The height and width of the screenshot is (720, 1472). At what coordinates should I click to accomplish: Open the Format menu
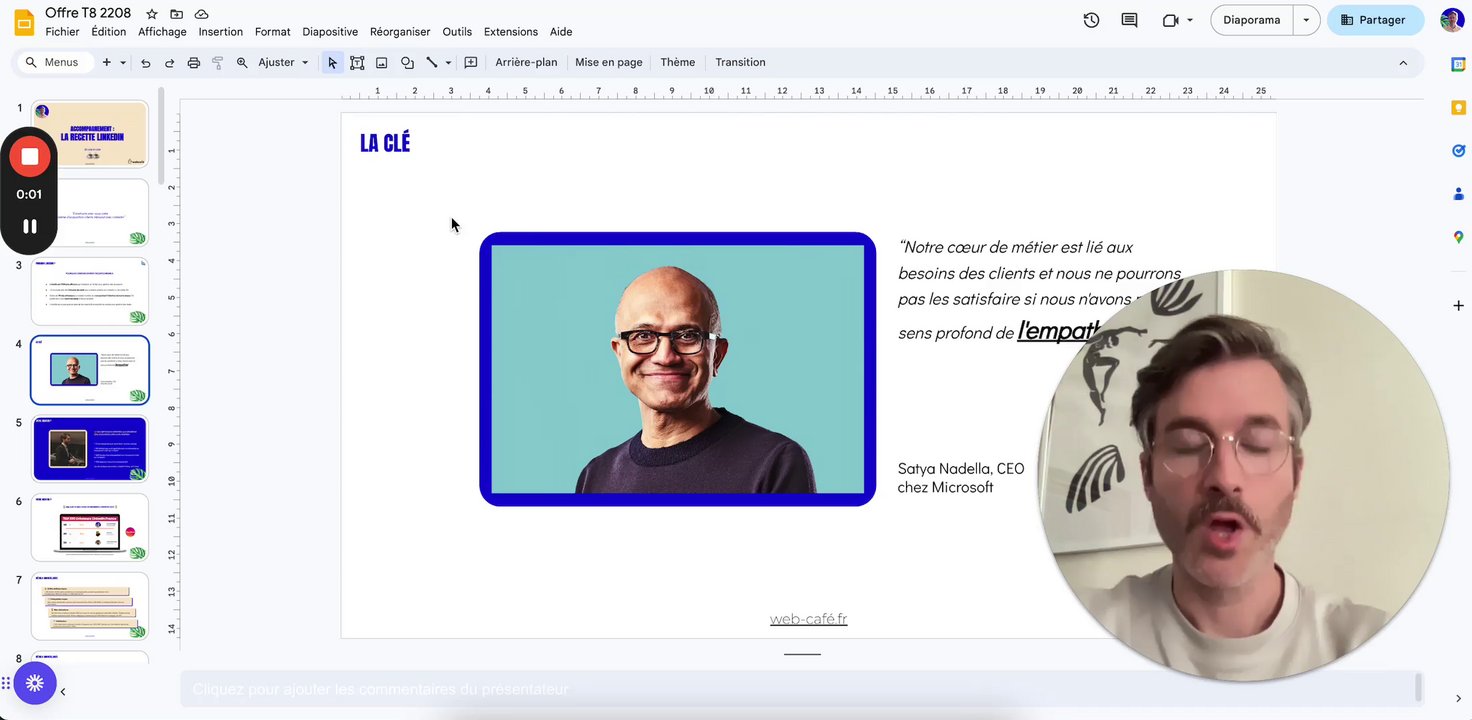click(273, 32)
